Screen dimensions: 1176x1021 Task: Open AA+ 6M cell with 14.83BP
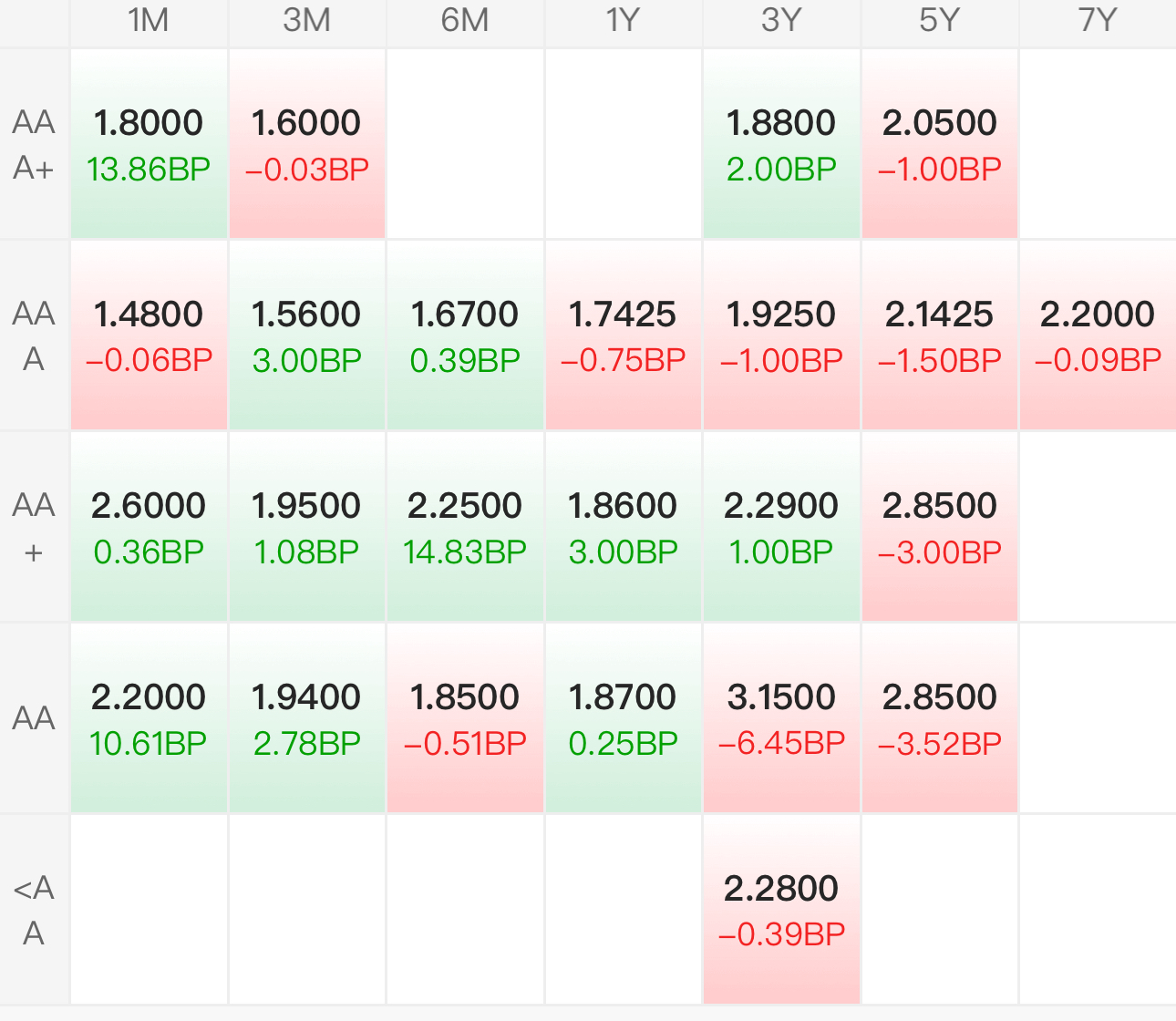(x=465, y=527)
